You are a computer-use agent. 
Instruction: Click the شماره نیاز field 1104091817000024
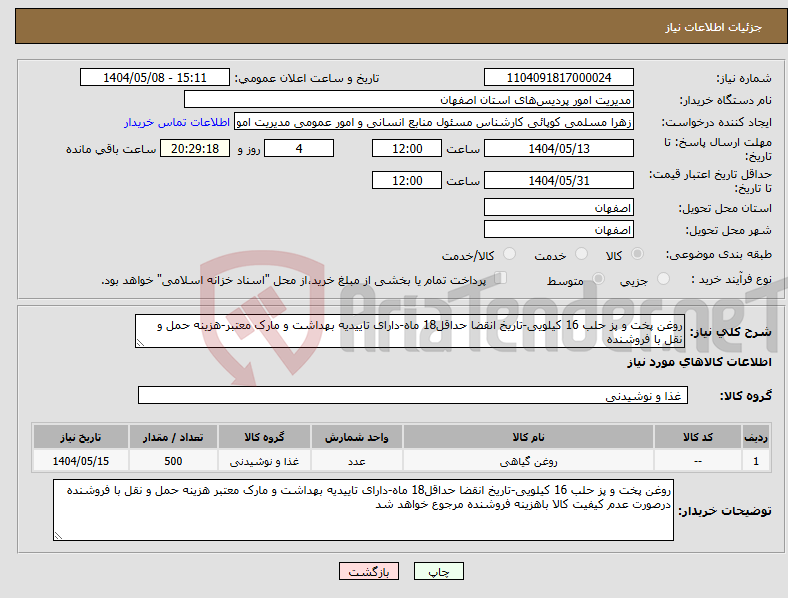pos(559,77)
